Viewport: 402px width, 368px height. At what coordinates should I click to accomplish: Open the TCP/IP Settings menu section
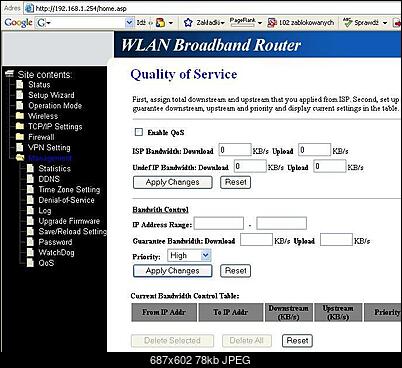click(55, 127)
